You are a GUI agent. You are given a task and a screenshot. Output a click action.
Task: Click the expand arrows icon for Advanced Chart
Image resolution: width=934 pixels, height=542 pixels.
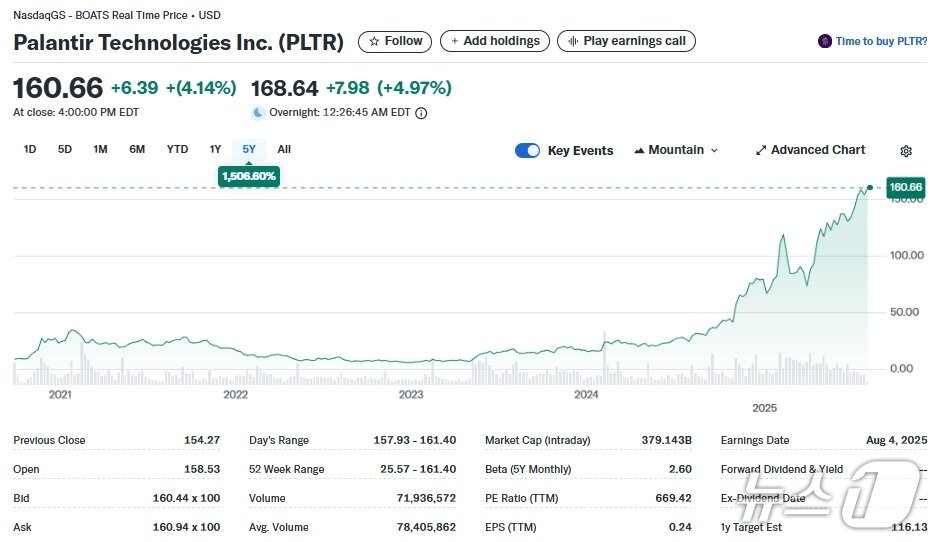pos(761,150)
